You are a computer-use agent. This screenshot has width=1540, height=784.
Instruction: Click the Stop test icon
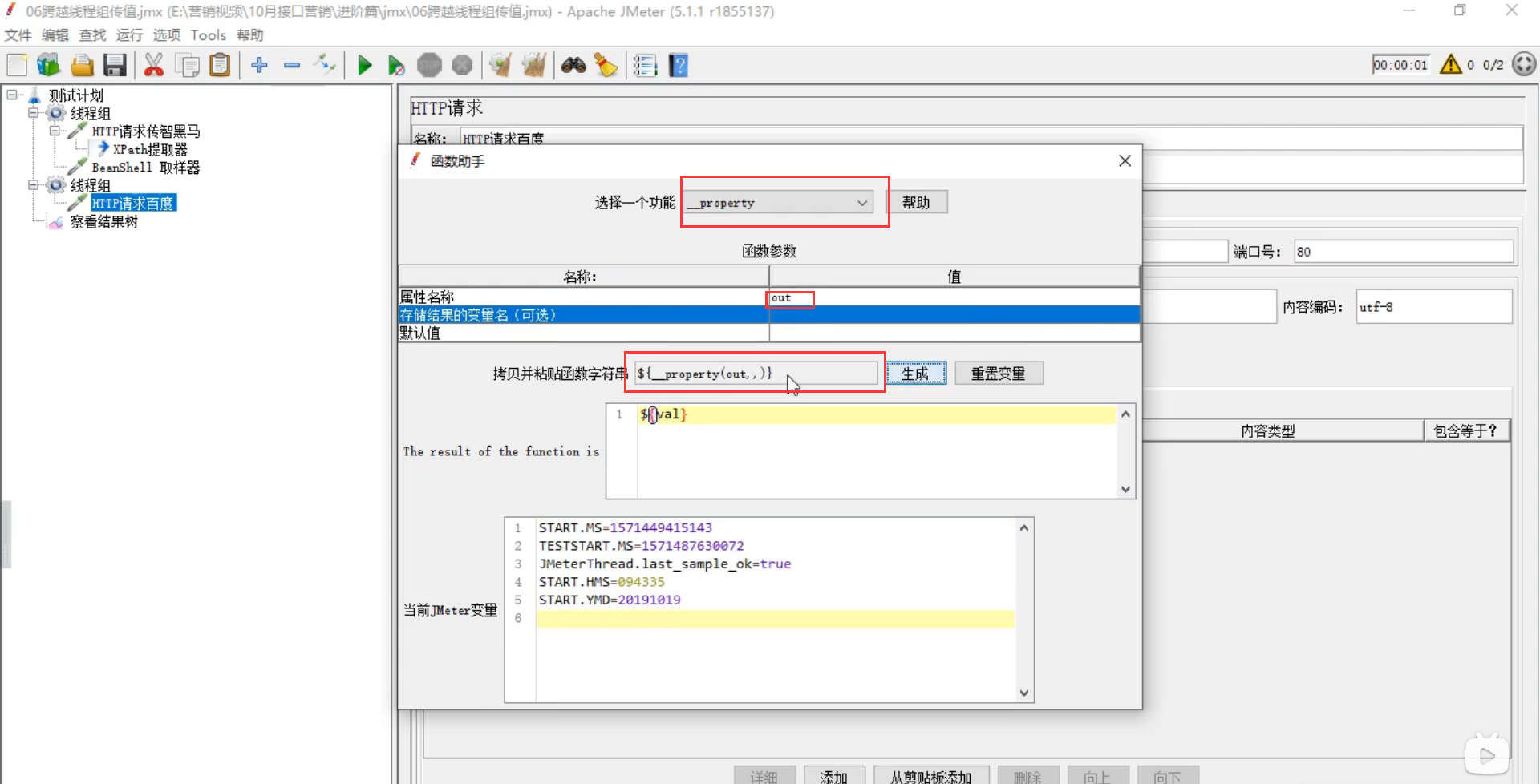coord(429,65)
